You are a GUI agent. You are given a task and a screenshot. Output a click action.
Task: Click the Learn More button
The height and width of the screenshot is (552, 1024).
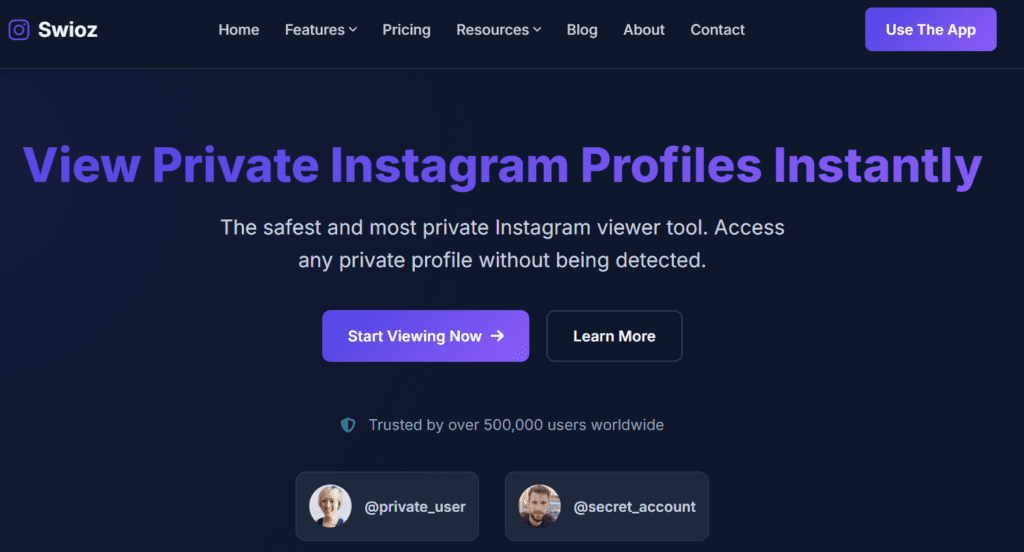(614, 336)
